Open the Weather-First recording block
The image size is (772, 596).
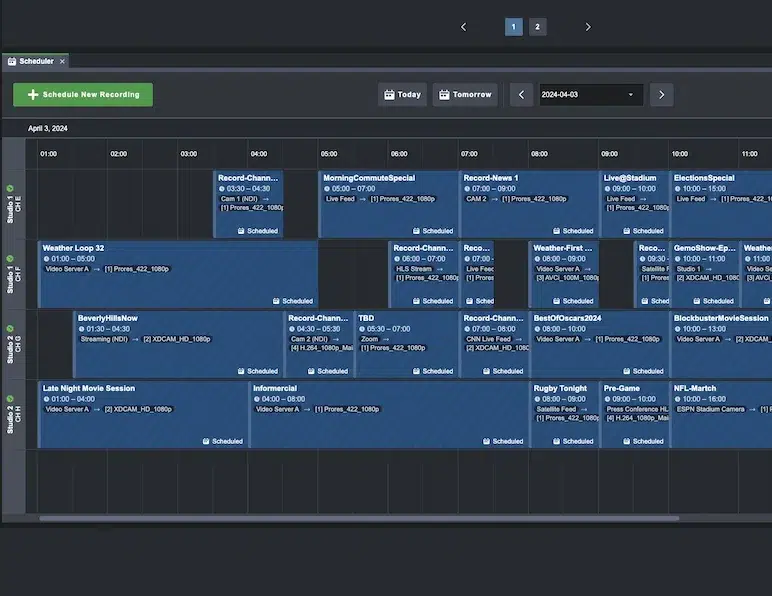[x=564, y=274]
